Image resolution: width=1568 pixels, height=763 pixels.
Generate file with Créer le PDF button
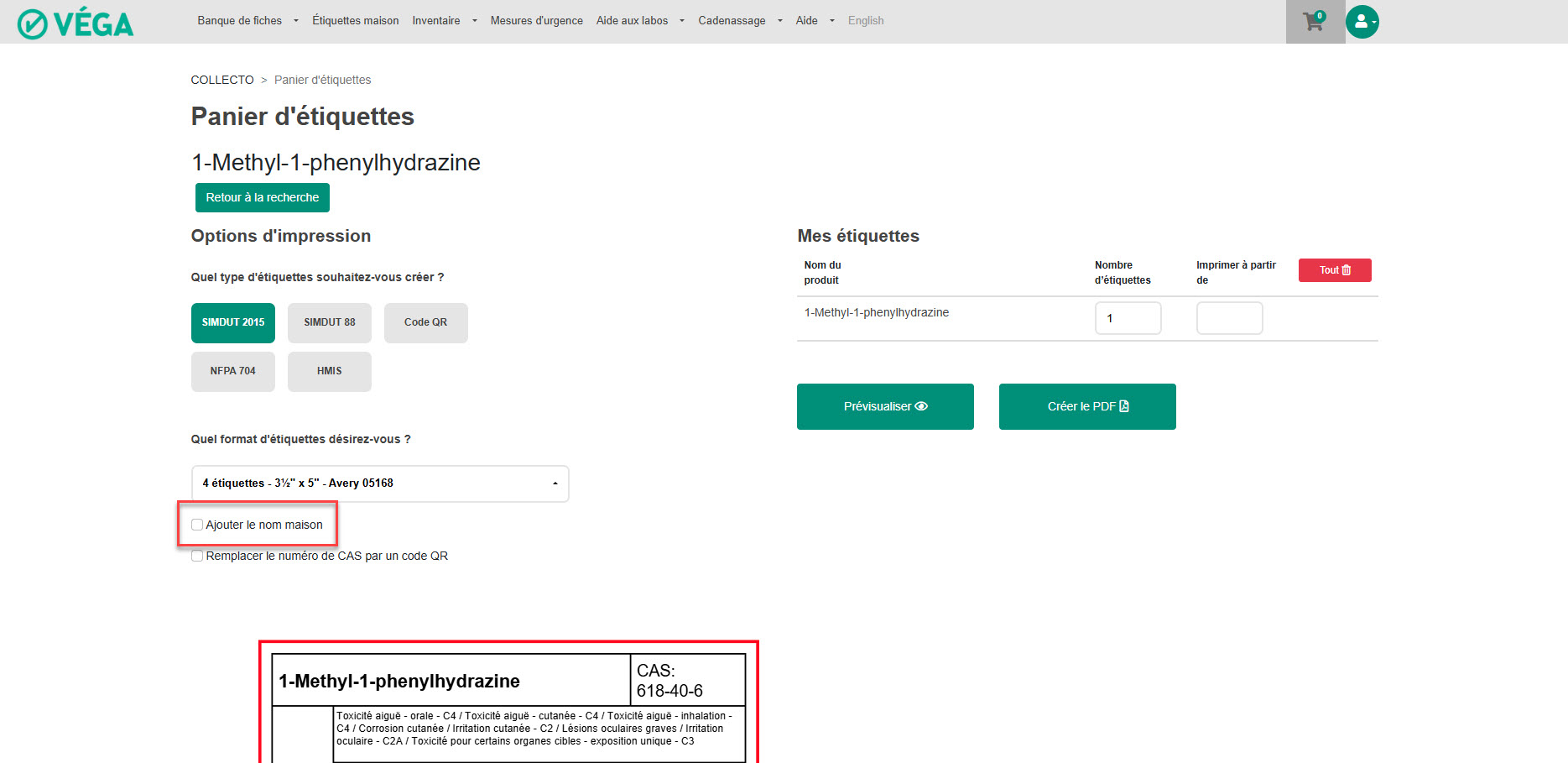click(1086, 406)
